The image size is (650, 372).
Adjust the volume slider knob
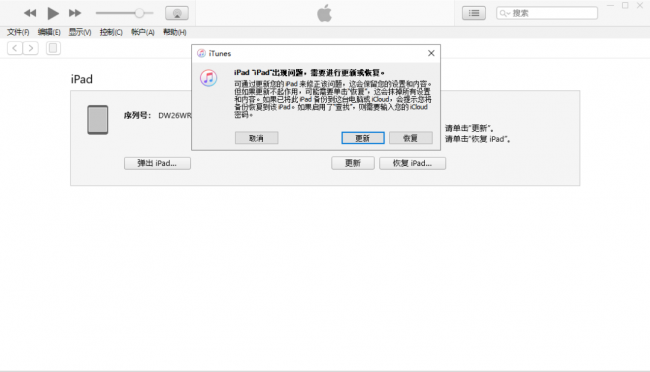140,13
